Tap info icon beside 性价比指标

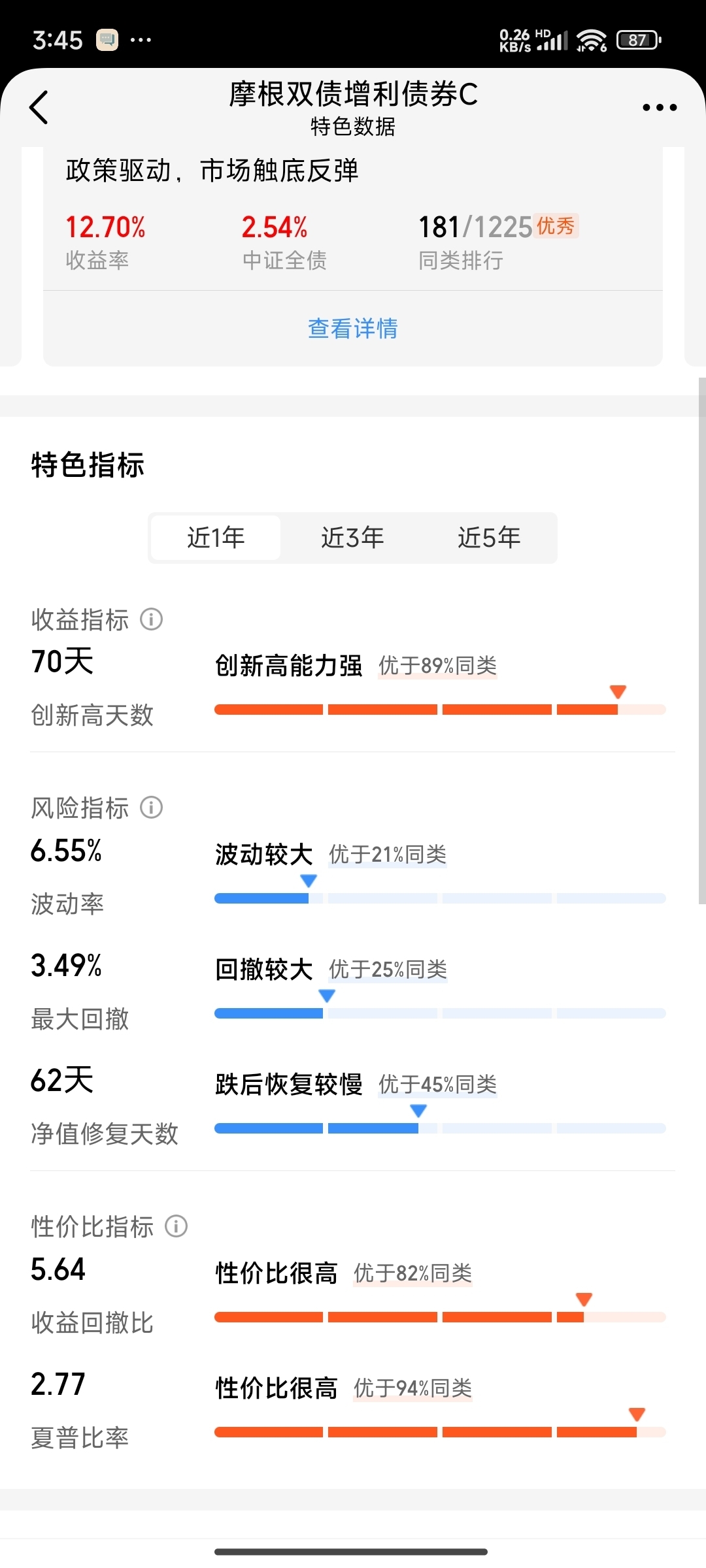point(176,1226)
